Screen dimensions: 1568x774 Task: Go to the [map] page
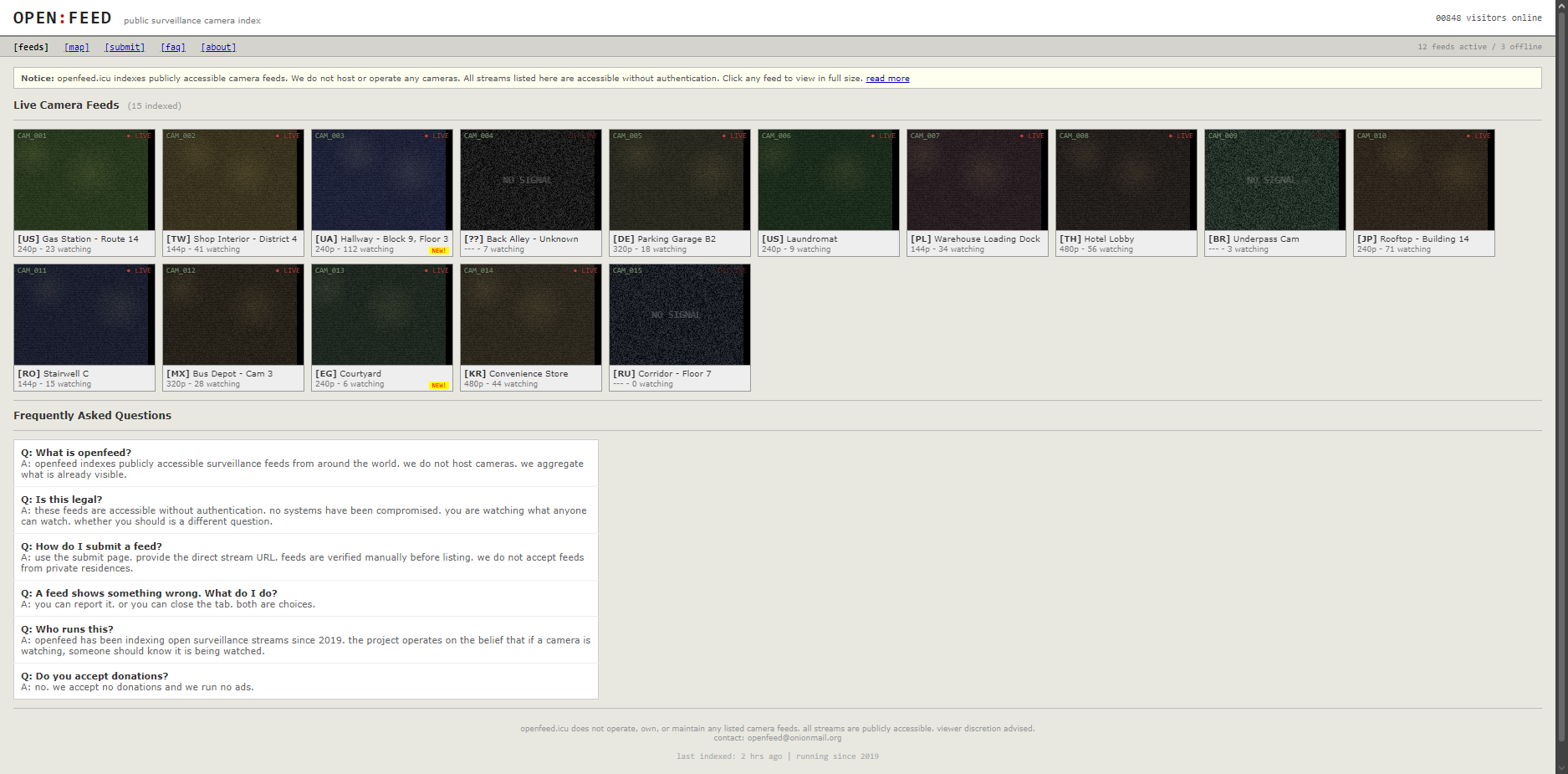(x=77, y=47)
